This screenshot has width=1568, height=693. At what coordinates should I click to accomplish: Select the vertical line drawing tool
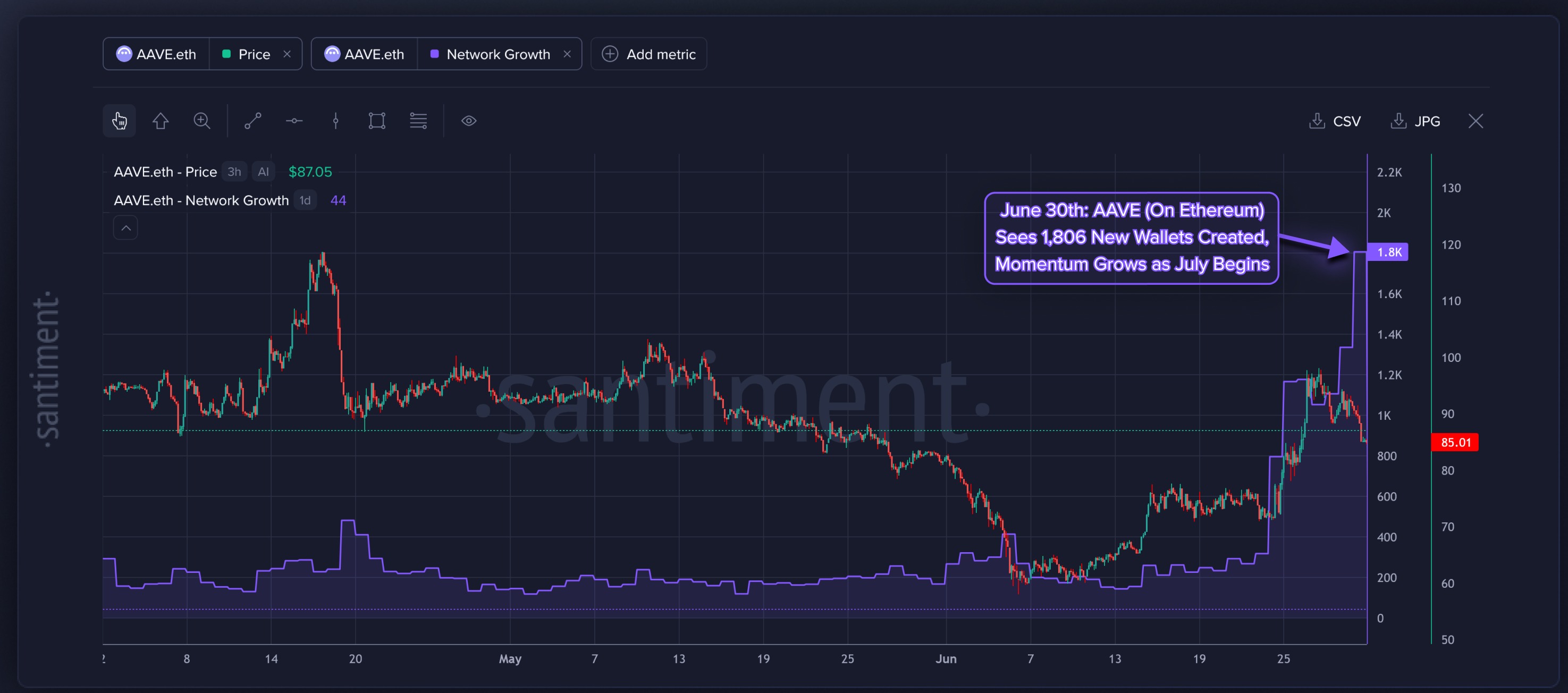[335, 121]
